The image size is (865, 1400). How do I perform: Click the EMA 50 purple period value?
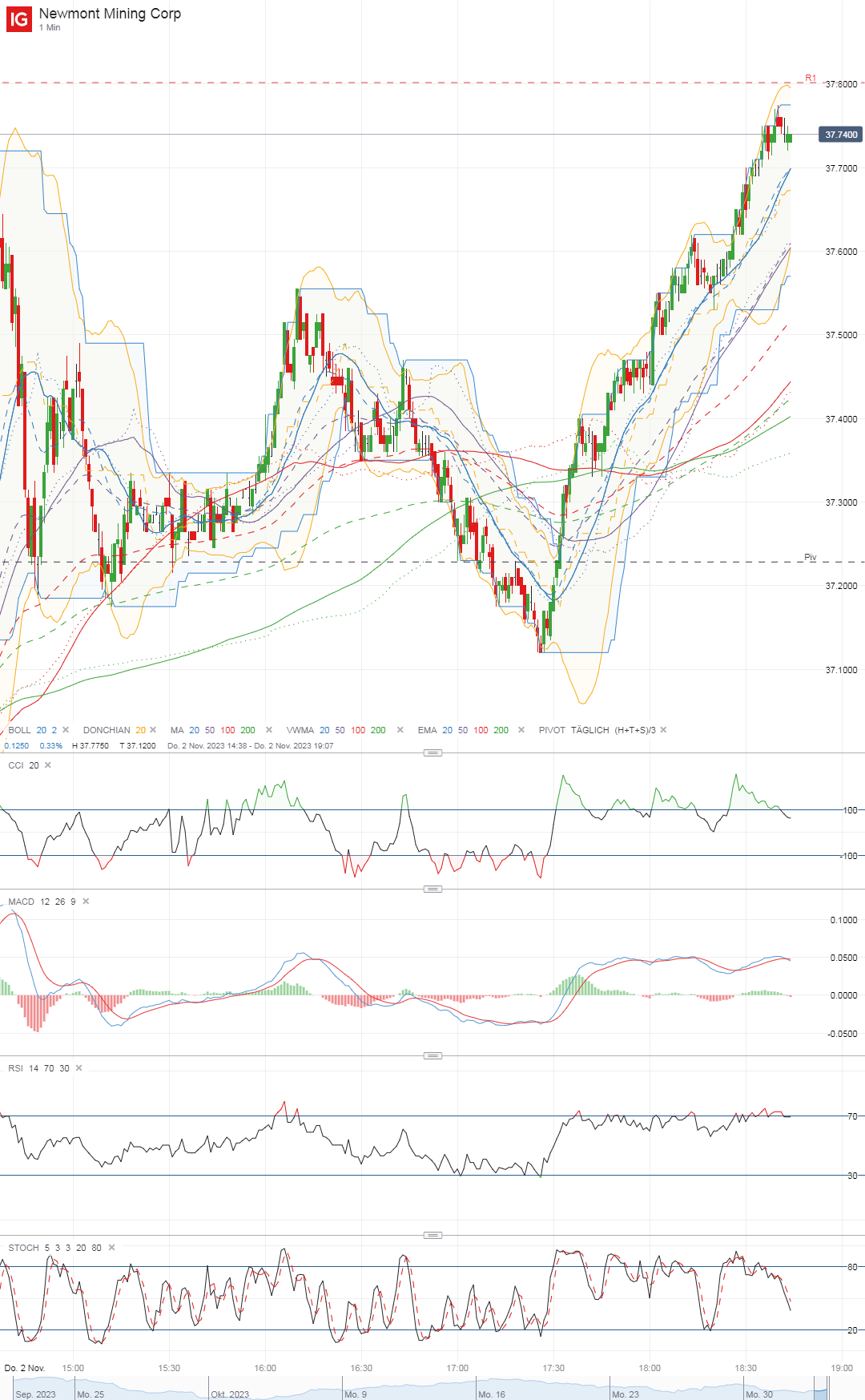pos(463,730)
